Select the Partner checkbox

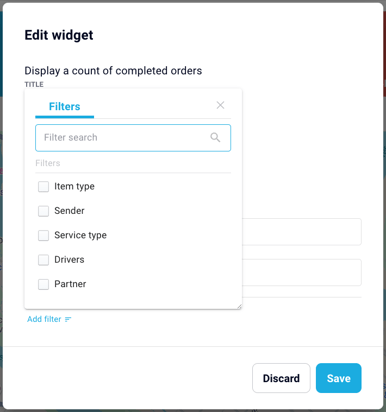(43, 284)
